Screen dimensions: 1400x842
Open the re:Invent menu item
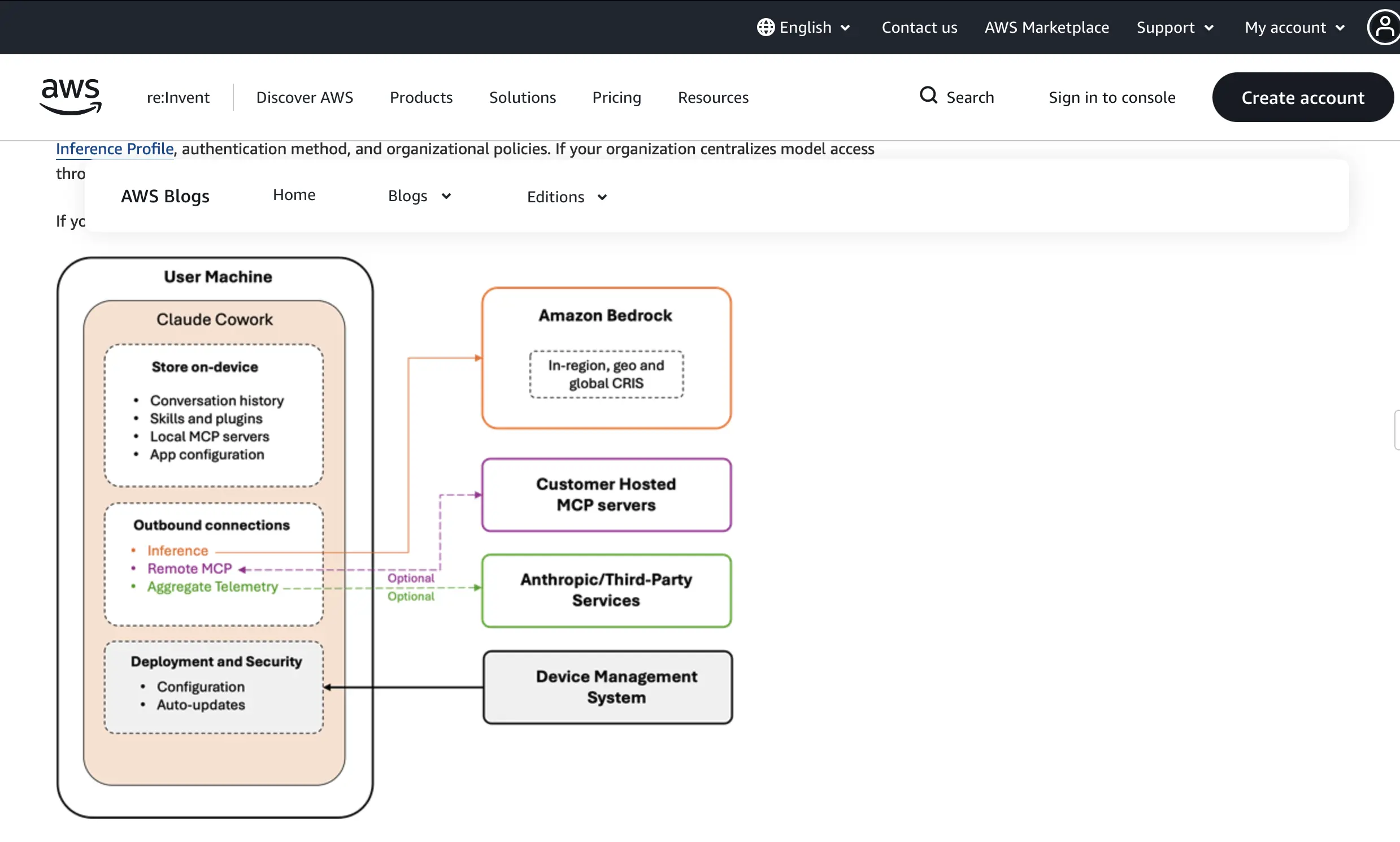click(x=178, y=98)
